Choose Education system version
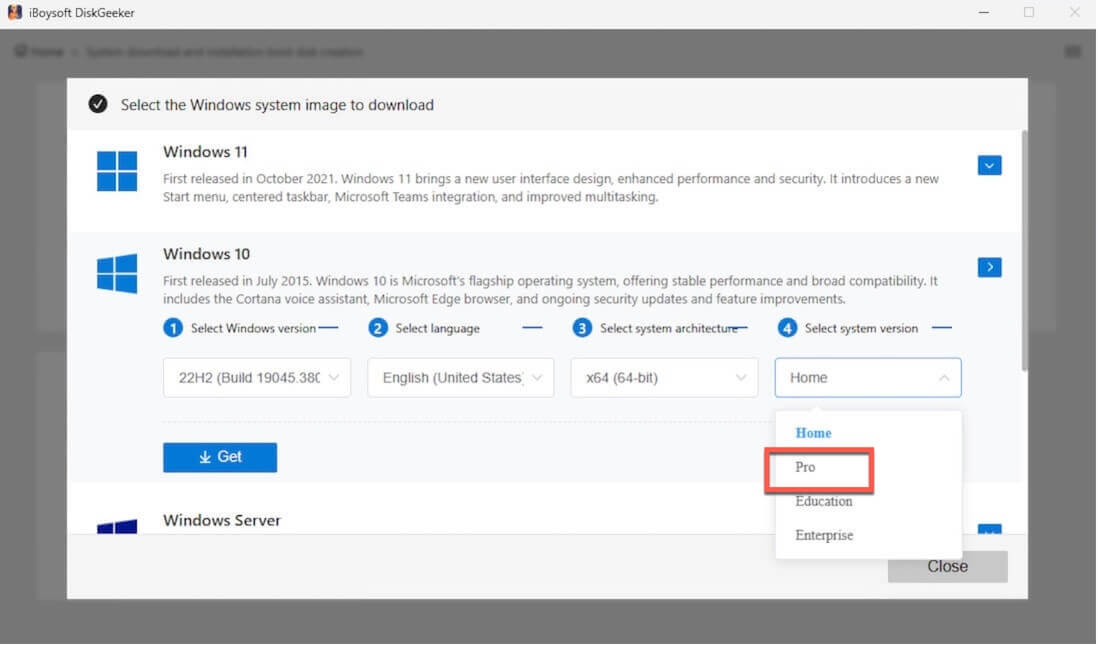This screenshot has width=1098, height=645. click(824, 501)
